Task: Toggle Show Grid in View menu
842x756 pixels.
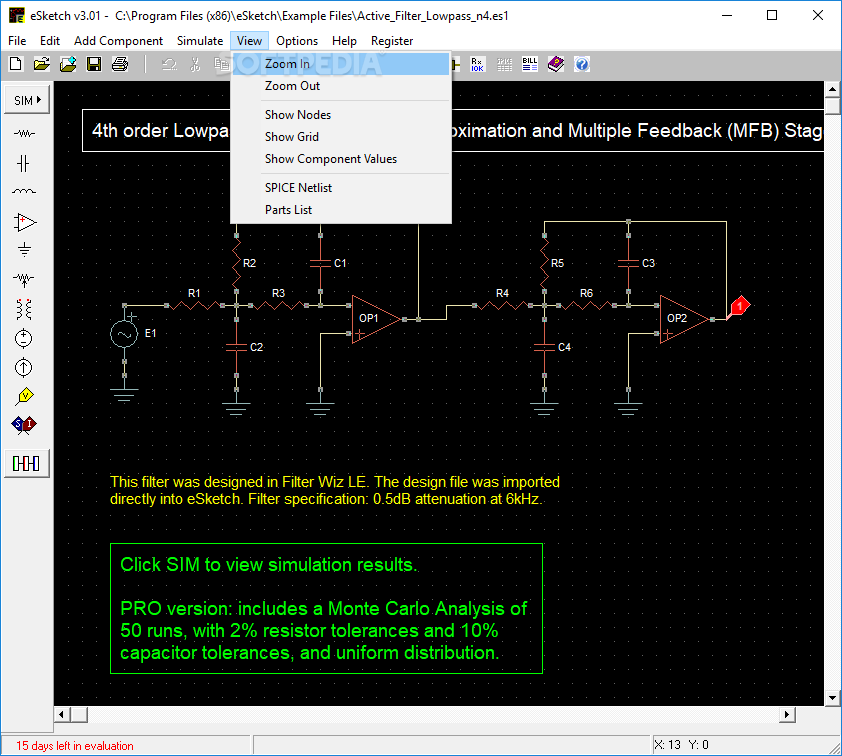Action: pos(341,137)
